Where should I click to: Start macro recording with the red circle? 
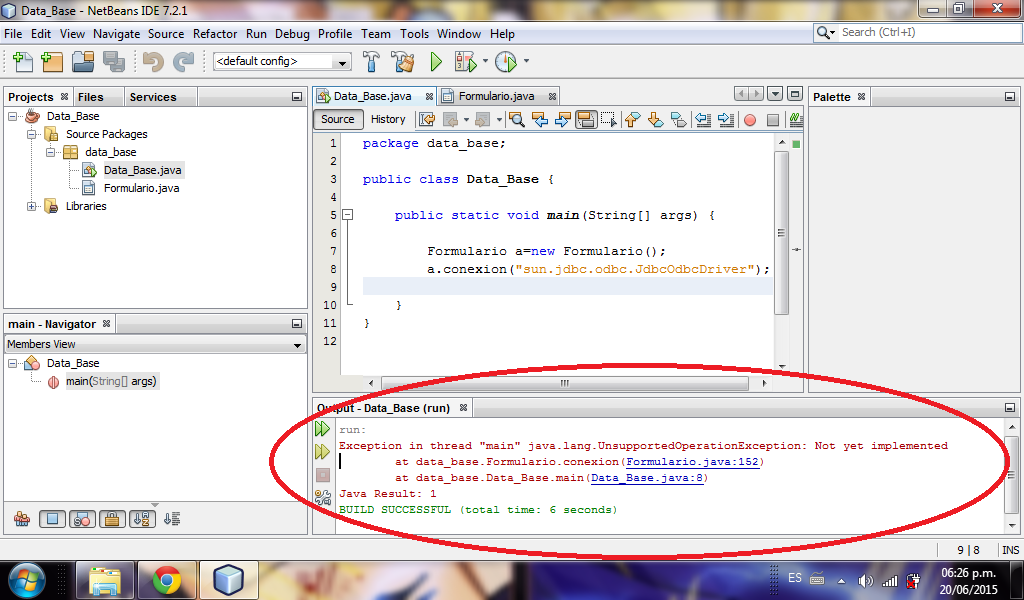750,120
